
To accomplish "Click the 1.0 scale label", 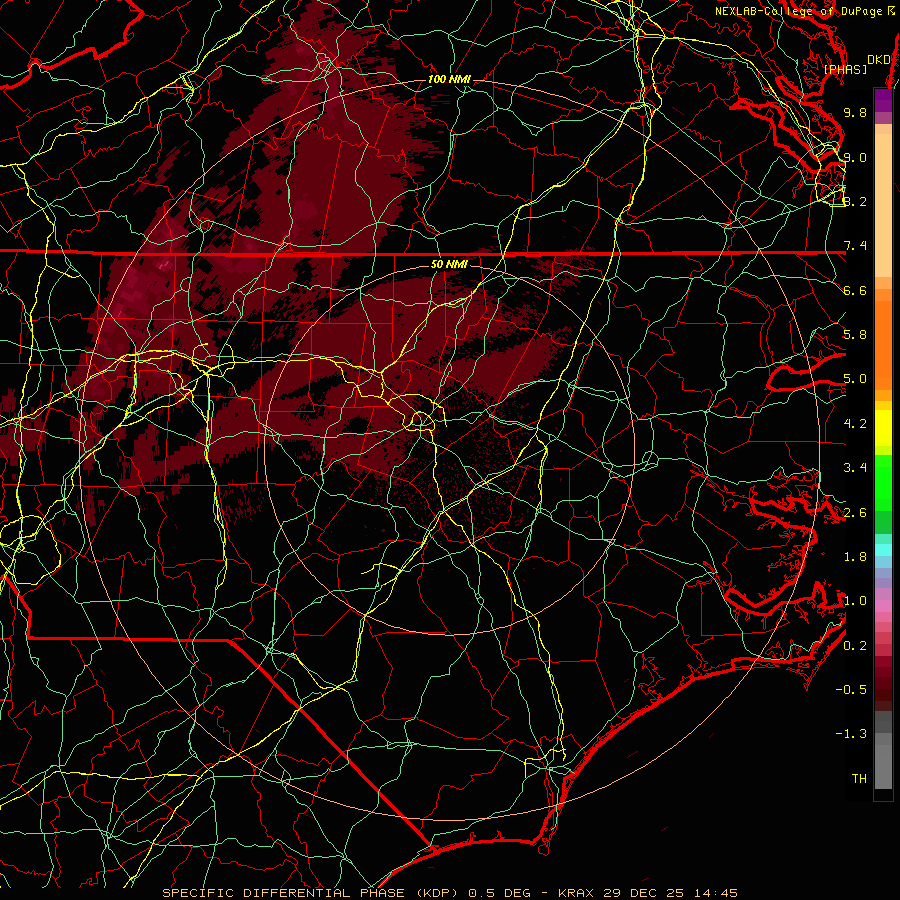I will tap(855, 601).
